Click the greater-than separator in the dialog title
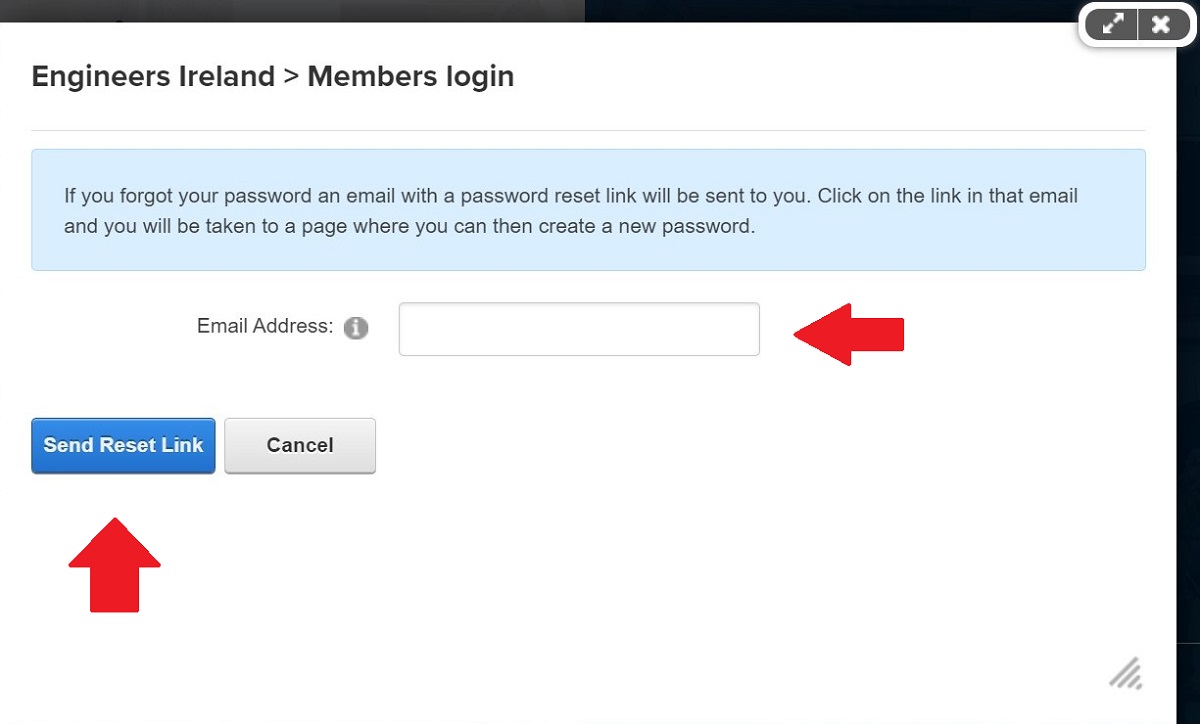1200x724 pixels. [291, 77]
